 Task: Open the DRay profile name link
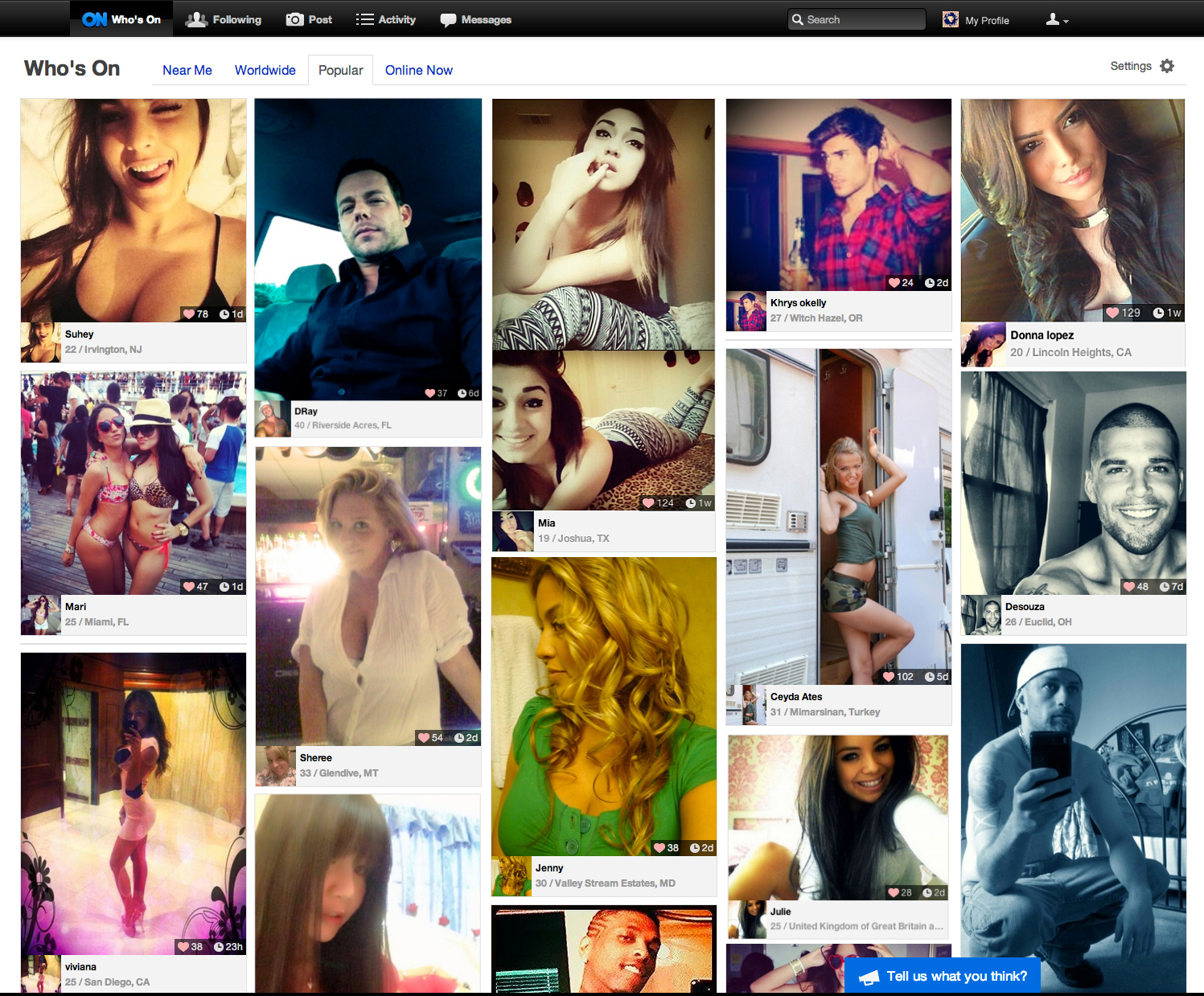306,412
